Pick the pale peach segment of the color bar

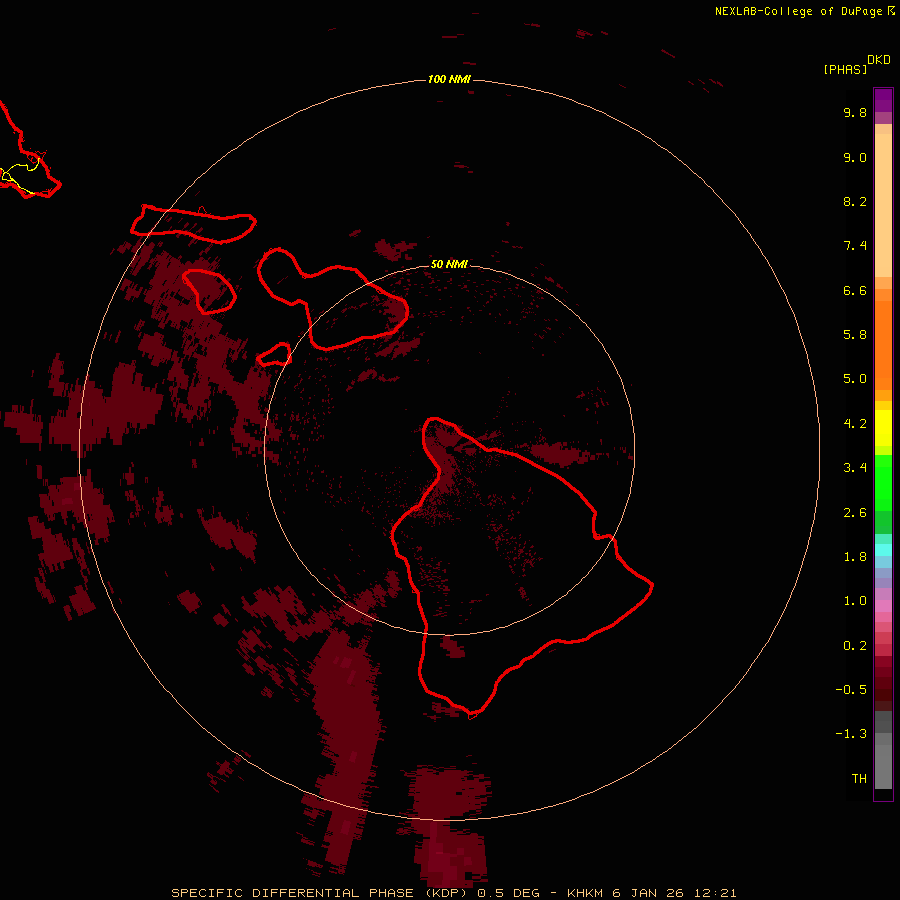(883, 205)
